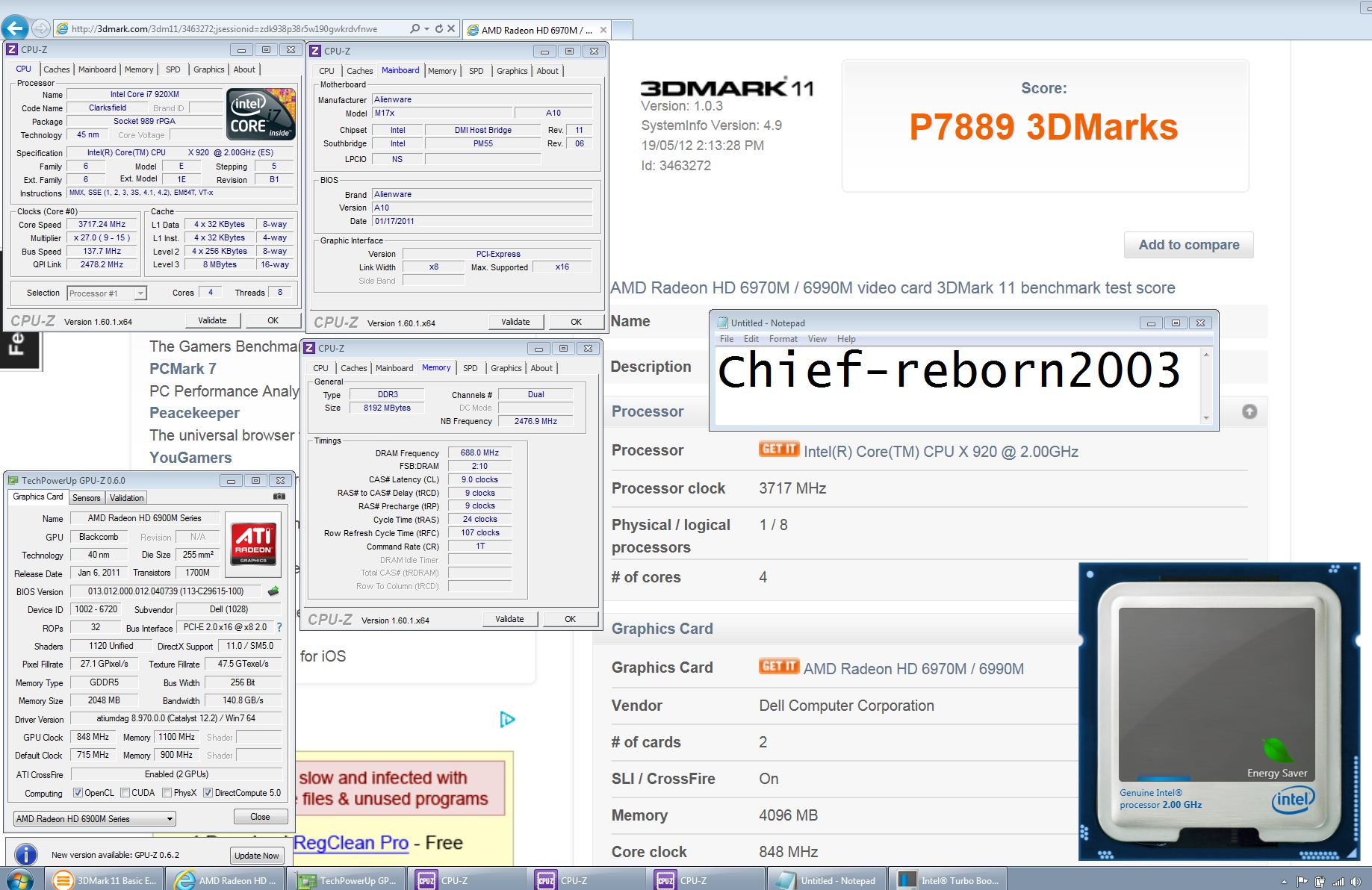This screenshot has width=1372, height=890.
Task: Show hidden tray icons arrow
Action: point(1284,882)
